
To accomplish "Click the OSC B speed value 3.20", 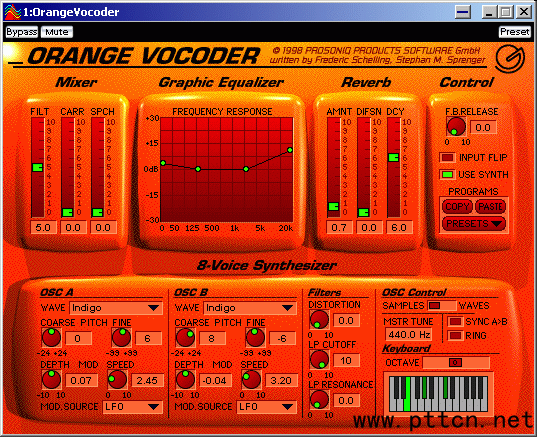I will (x=281, y=380).
